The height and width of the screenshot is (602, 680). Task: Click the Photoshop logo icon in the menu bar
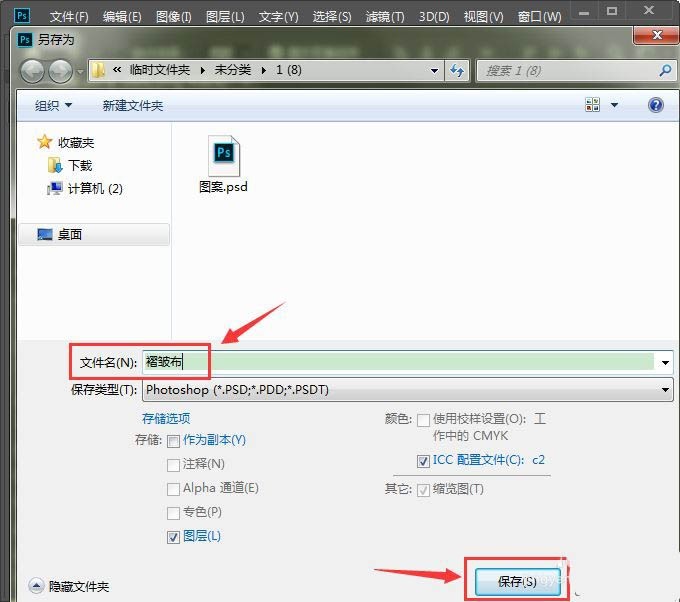[22, 16]
